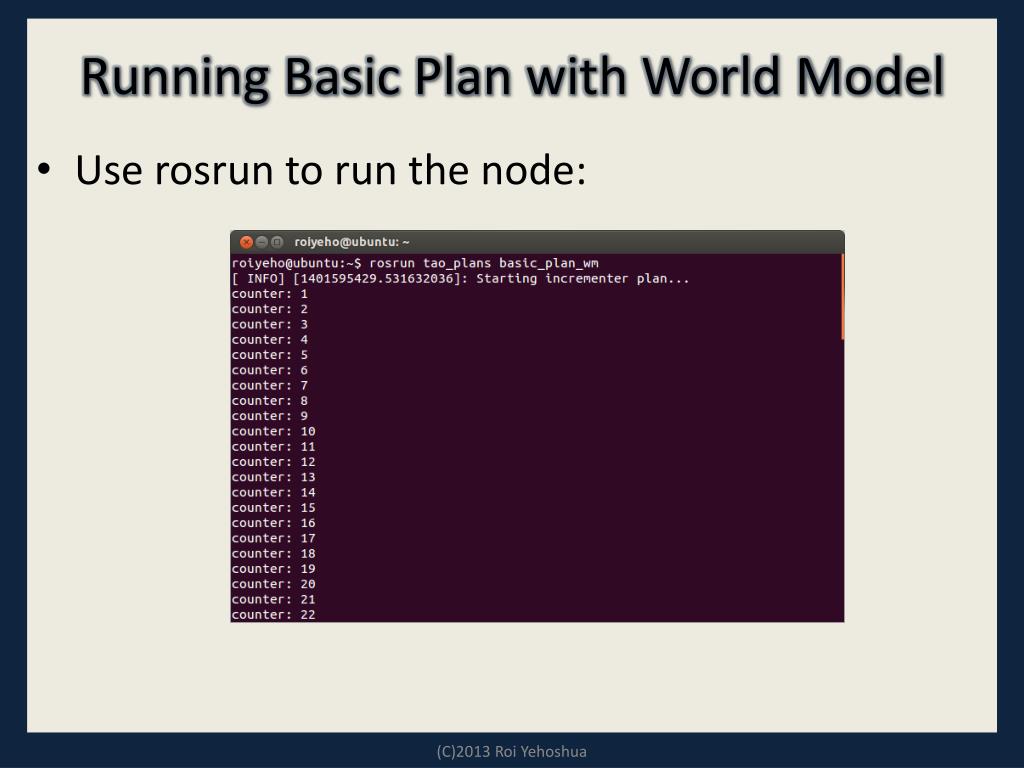
Task: Click the 'counter: 9' output line
Action: tap(270, 416)
